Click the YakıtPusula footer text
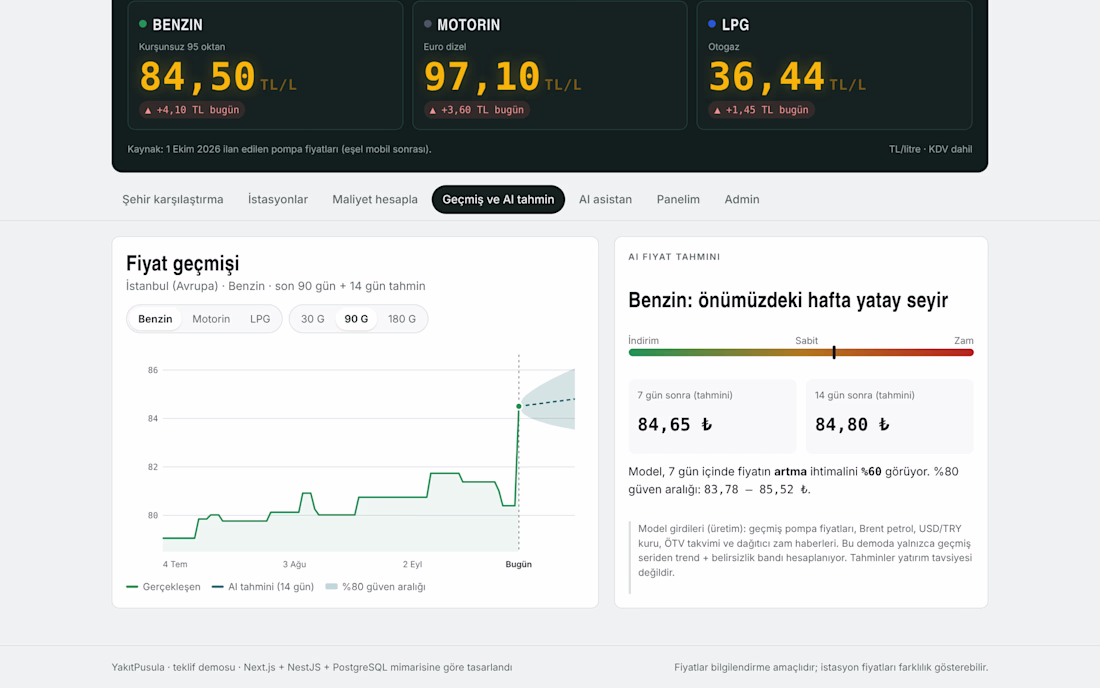The height and width of the screenshot is (688, 1100). (x=312, y=668)
